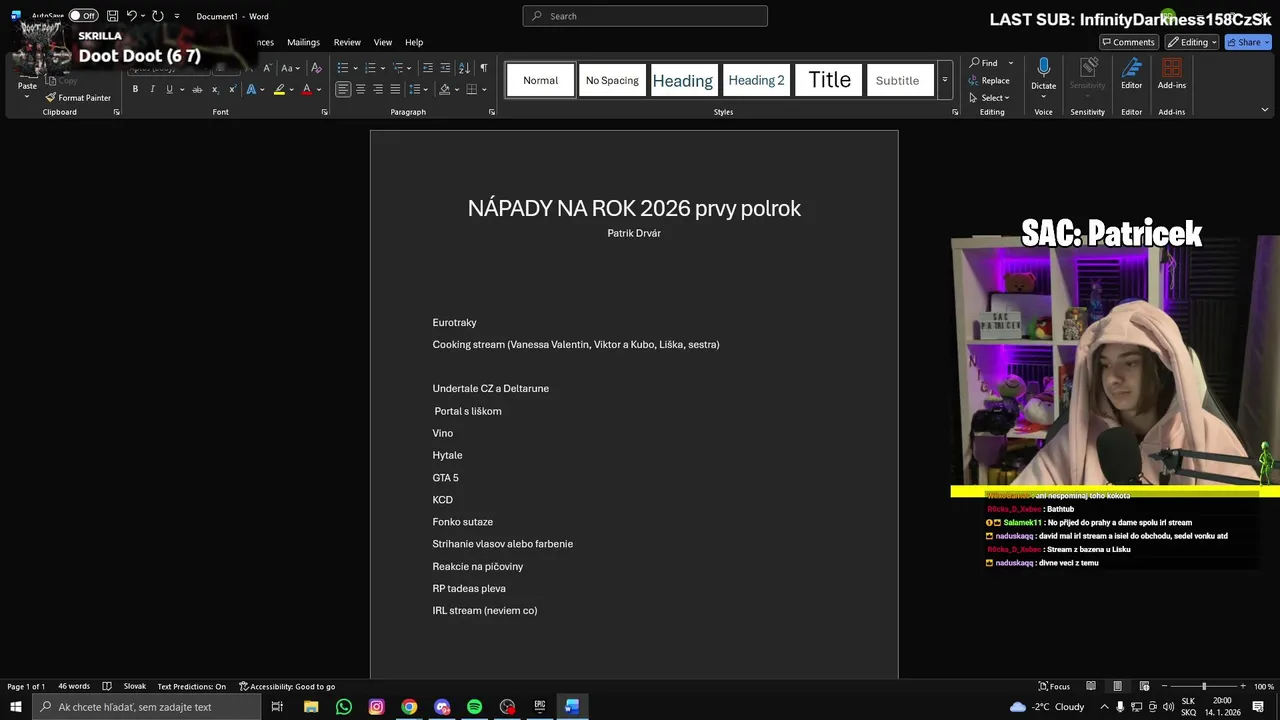Click the 46 words counter in status bar
This screenshot has height=720, width=1280.
[74, 686]
